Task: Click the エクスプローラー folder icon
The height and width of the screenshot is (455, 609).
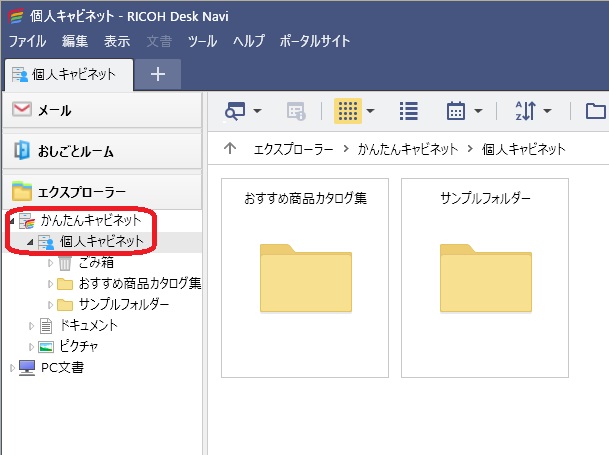Action: 22,191
